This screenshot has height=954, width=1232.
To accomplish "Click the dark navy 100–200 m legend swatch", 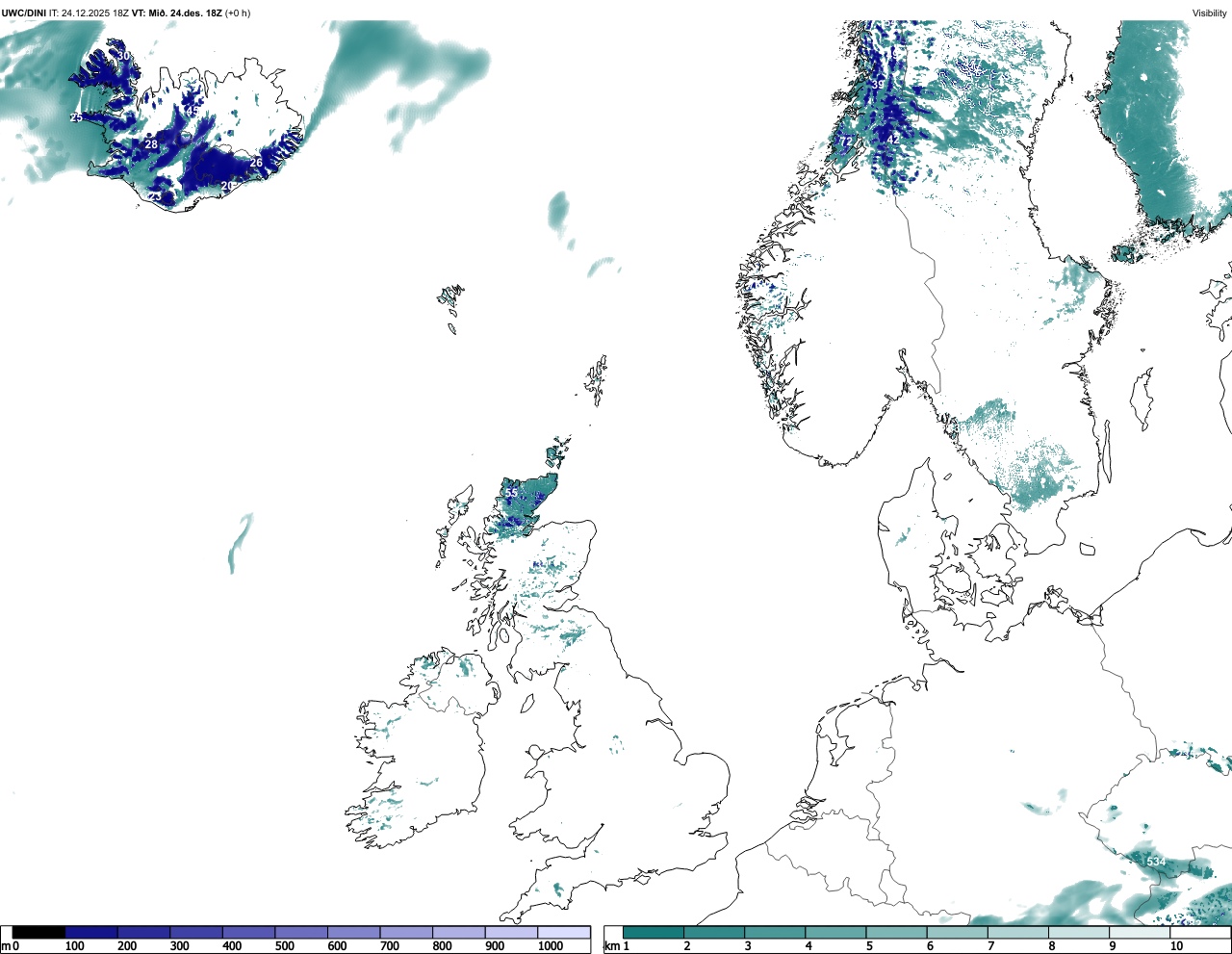I will coord(91,932).
